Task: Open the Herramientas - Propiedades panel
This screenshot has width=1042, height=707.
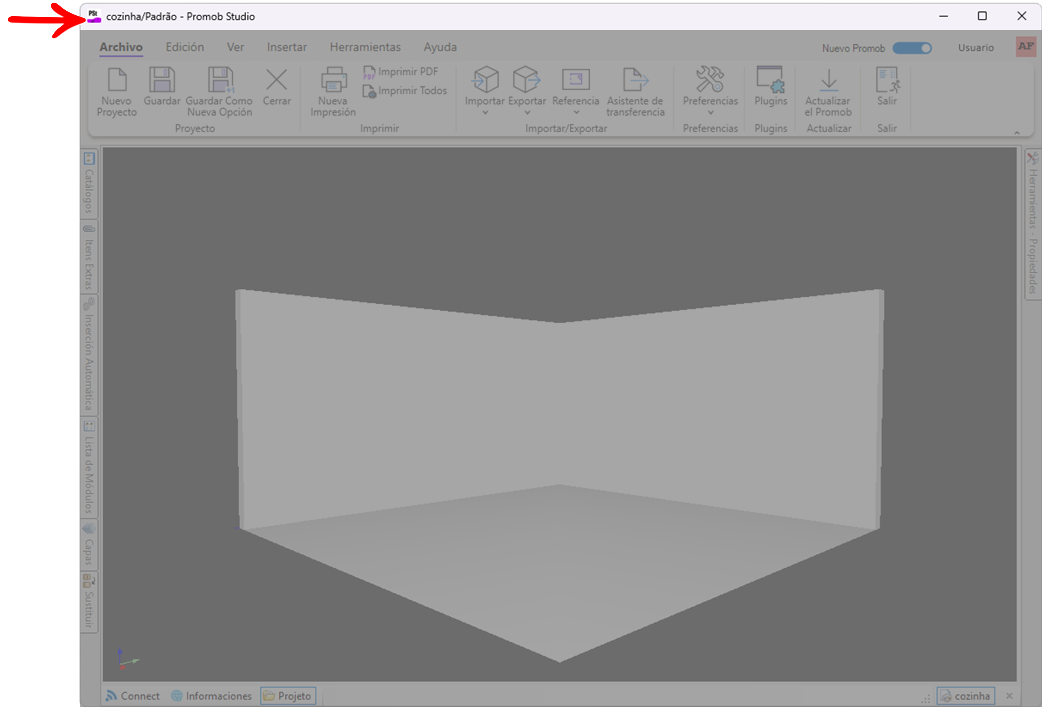Action: [1032, 224]
